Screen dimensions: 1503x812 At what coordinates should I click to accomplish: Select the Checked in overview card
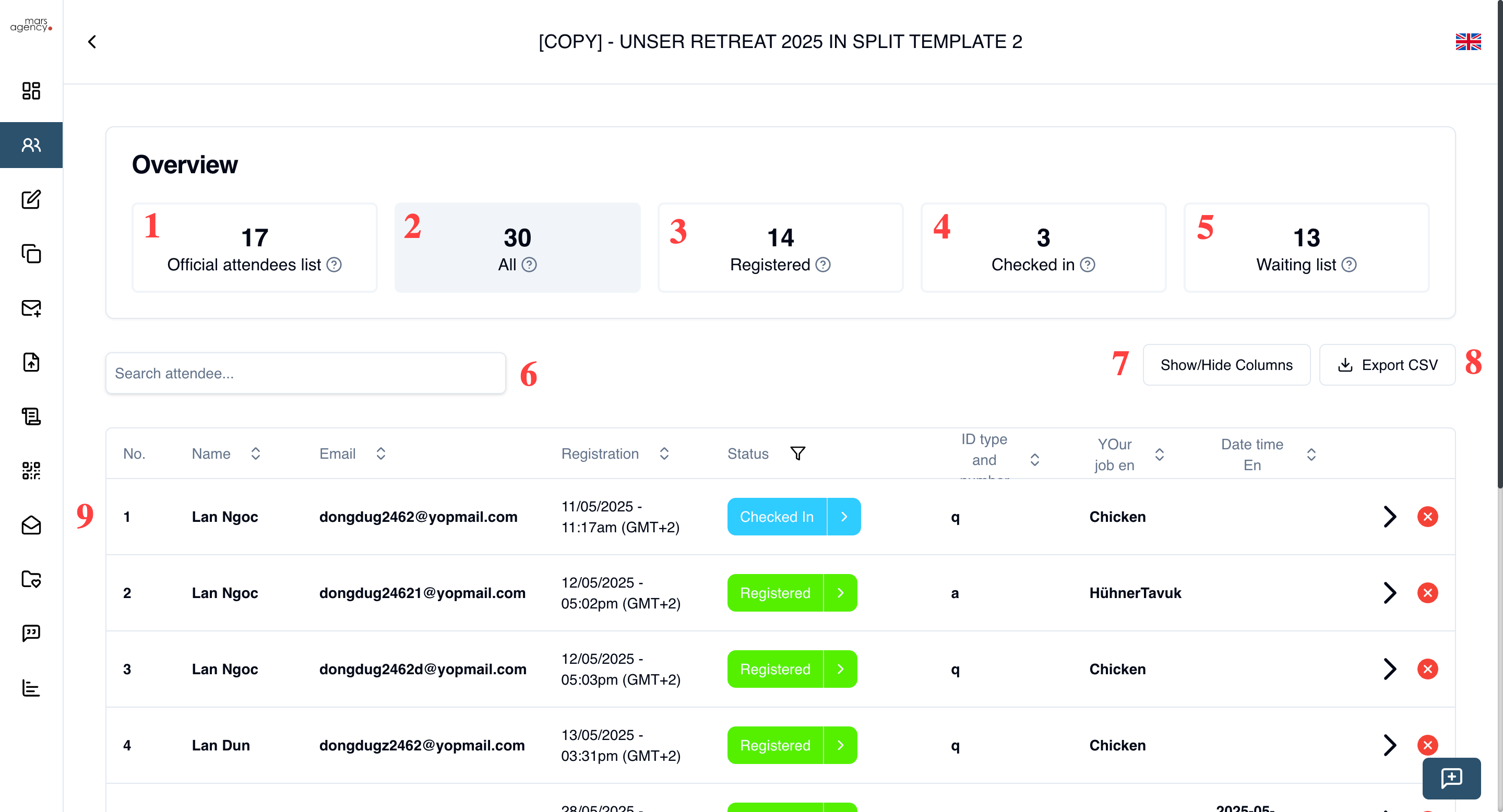point(1043,248)
